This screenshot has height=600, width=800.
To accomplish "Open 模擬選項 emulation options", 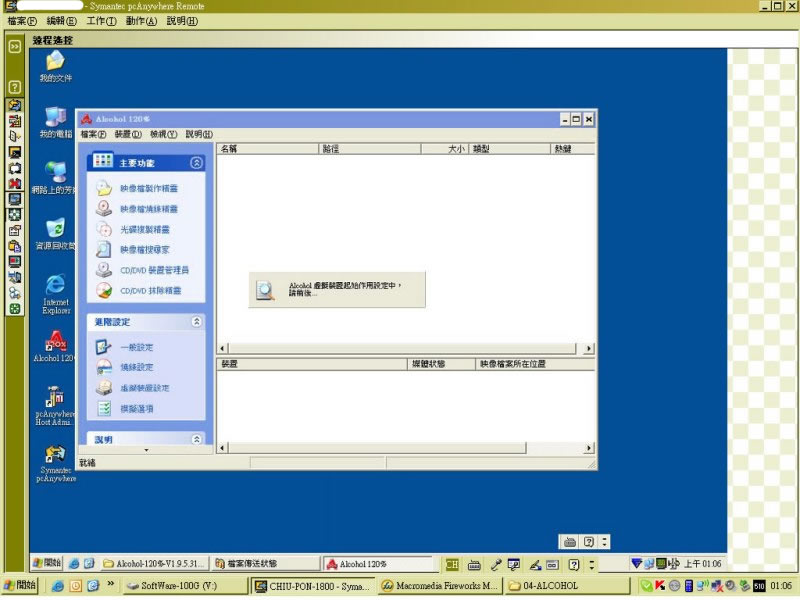I will pos(136,409).
